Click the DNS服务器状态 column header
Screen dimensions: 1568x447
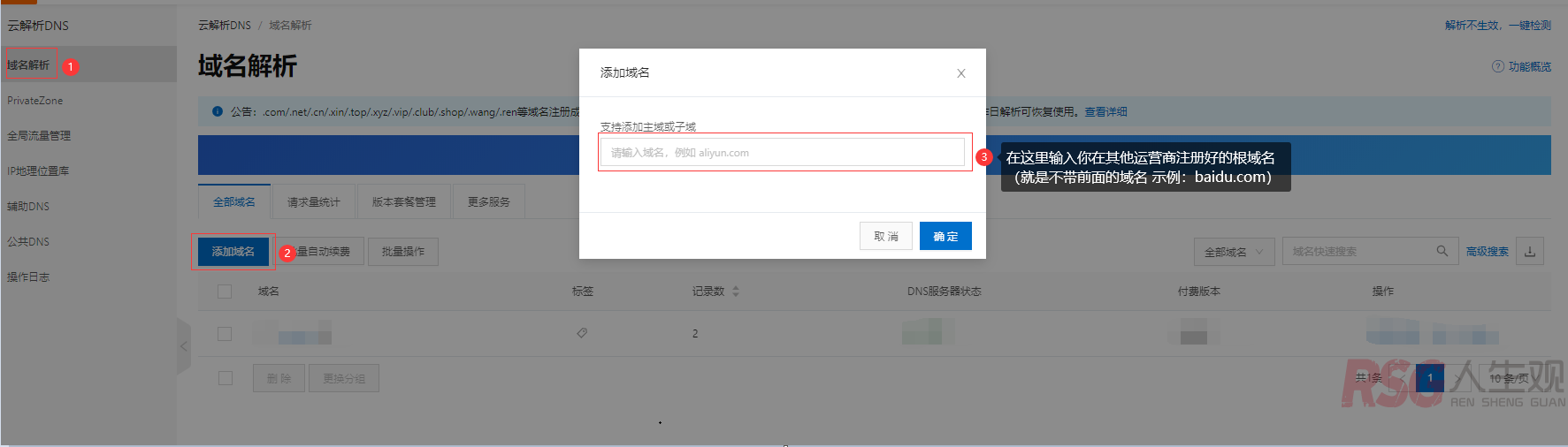pyautogui.click(x=945, y=292)
